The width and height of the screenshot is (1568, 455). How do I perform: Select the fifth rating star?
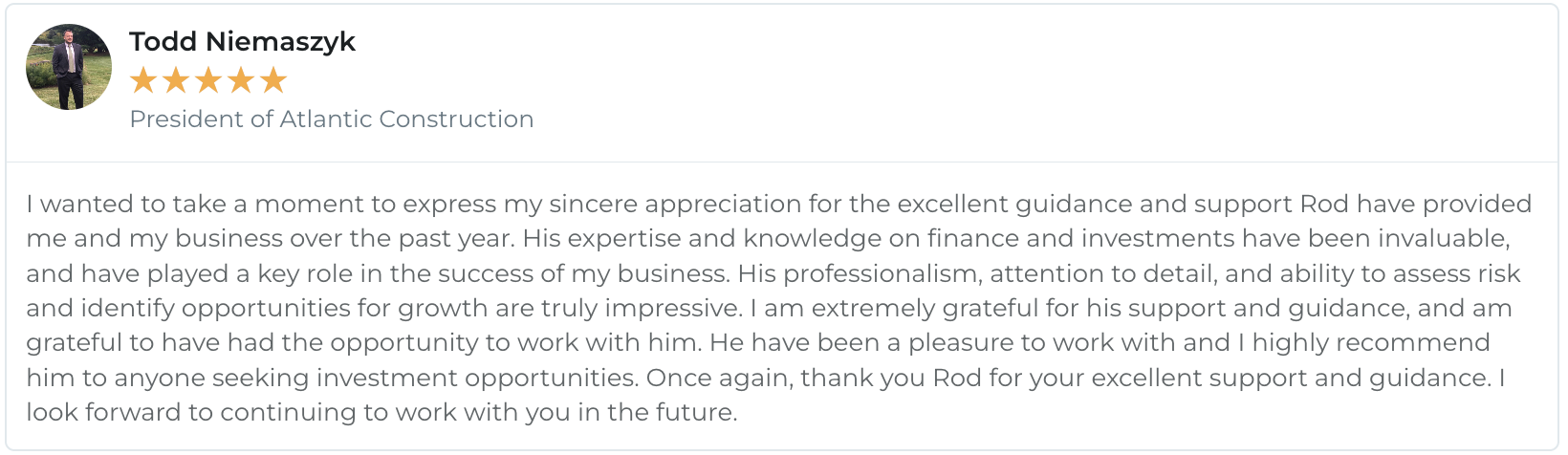coord(273,80)
